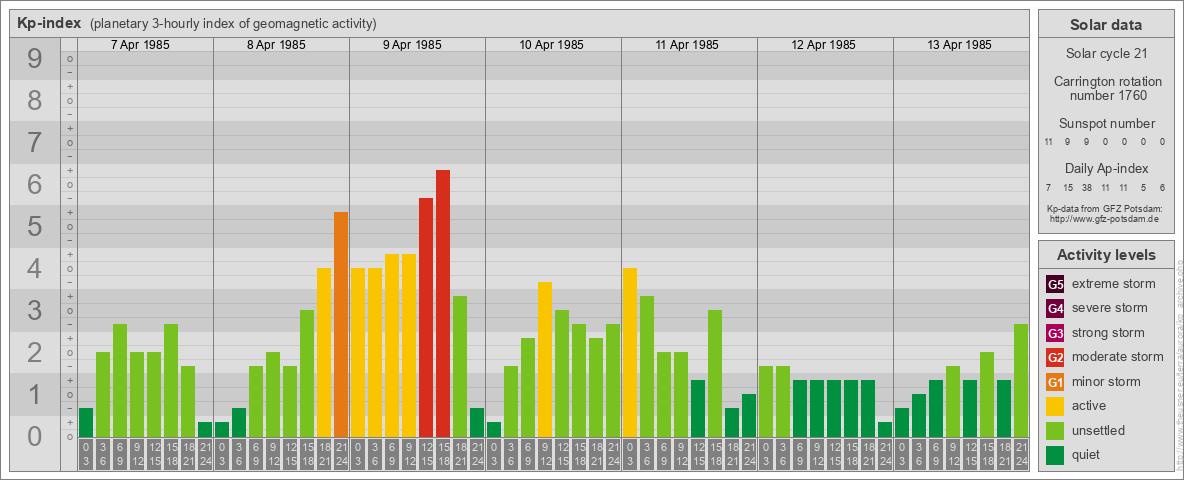
Task: Click the Solar cycle 21 text
Action: (1107, 54)
